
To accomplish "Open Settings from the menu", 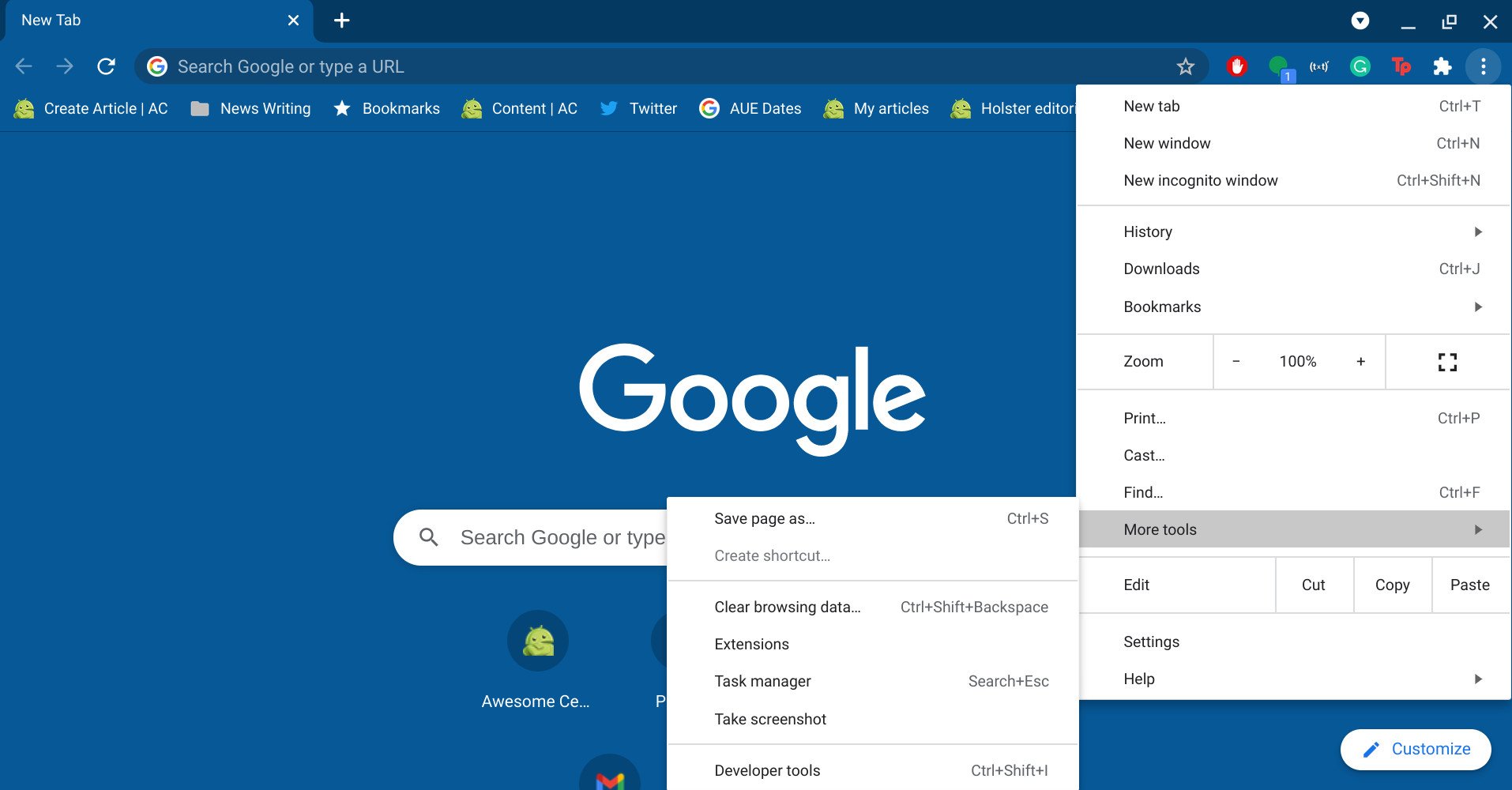I will click(1293, 641).
